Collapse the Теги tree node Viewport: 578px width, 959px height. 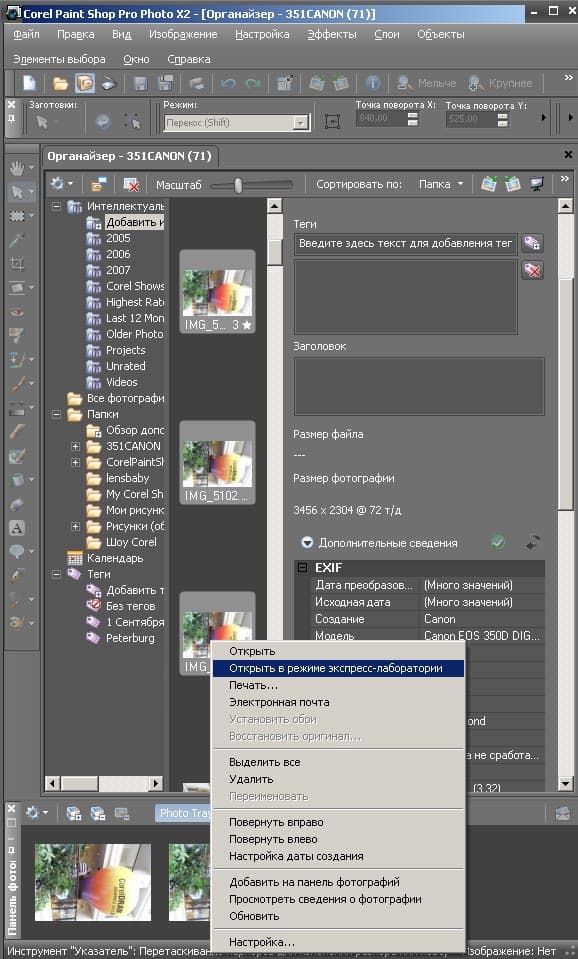pyautogui.click(x=56, y=574)
